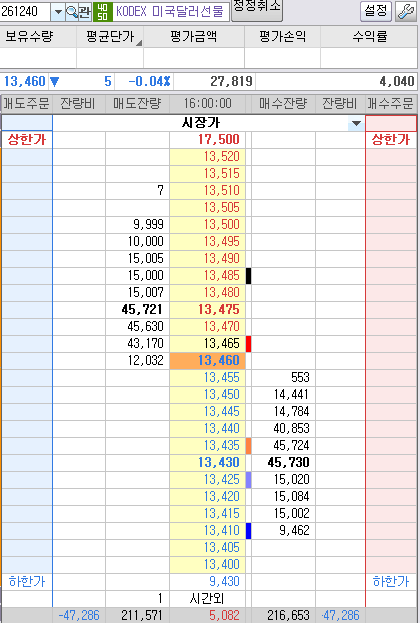
Task: Click the 553 buy quantity cell
Action: point(283,377)
